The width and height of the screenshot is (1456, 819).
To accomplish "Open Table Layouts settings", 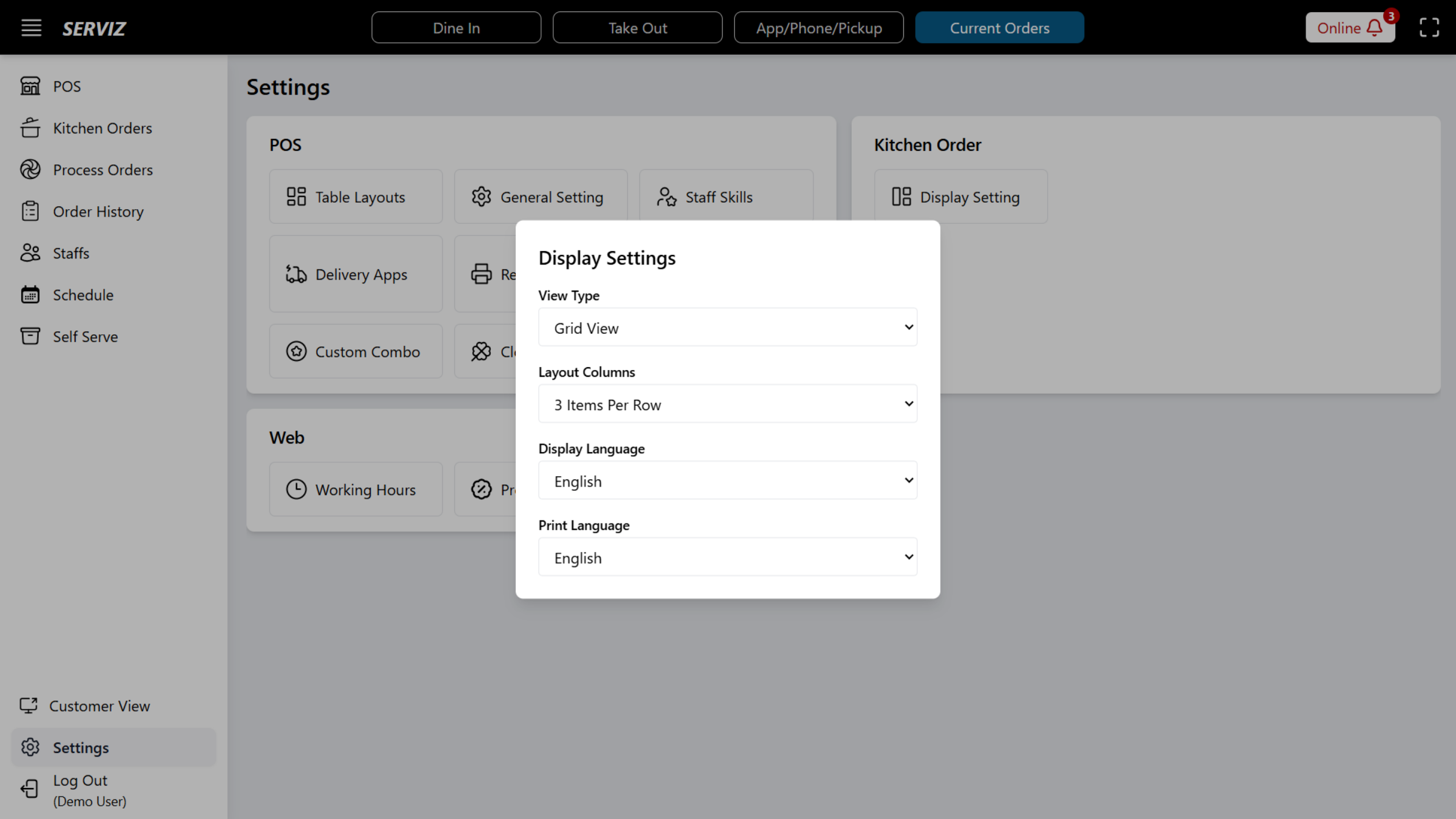I will 356,196.
